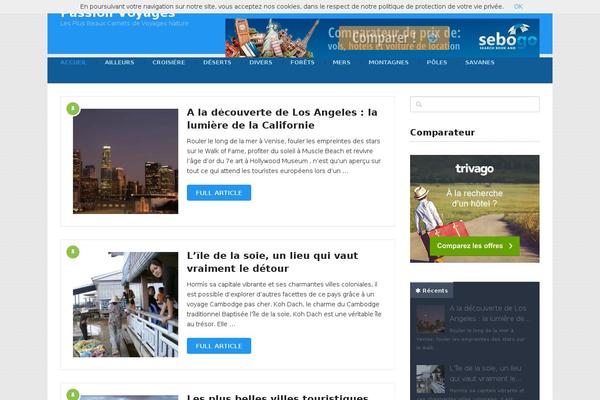Click green pin icon on L'île de la soie article
The height and width of the screenshot is (400, 600).
(73, 252)
